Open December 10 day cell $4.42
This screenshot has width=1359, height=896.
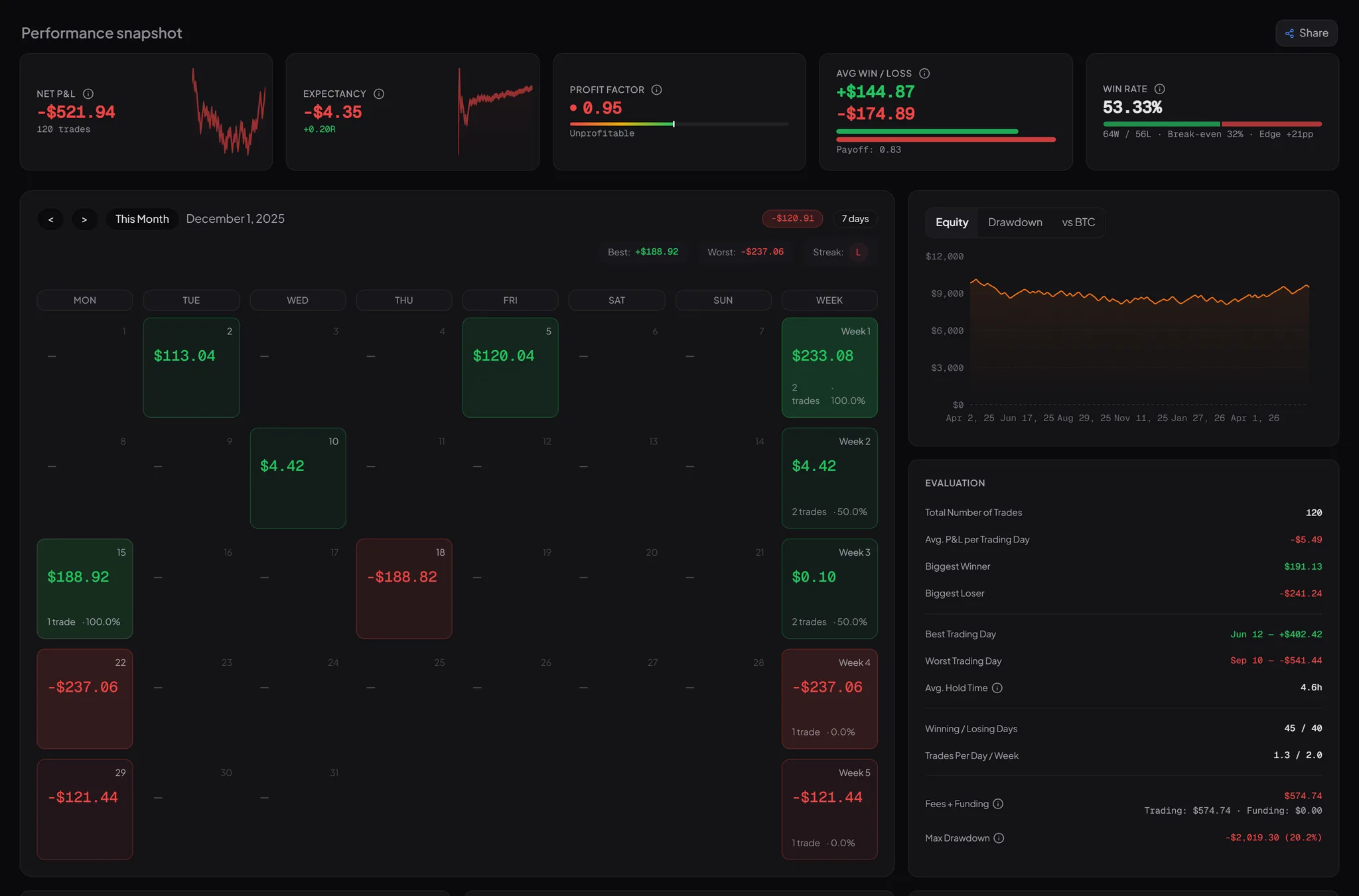(298, 478)
